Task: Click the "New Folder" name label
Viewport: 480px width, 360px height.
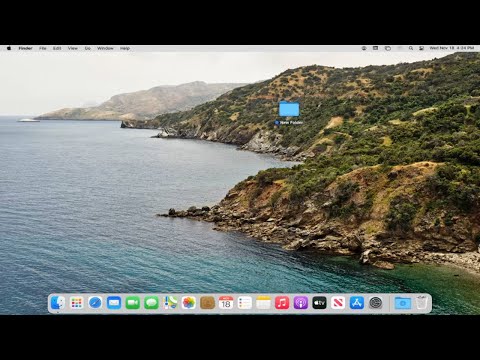Action: (291, 123)
